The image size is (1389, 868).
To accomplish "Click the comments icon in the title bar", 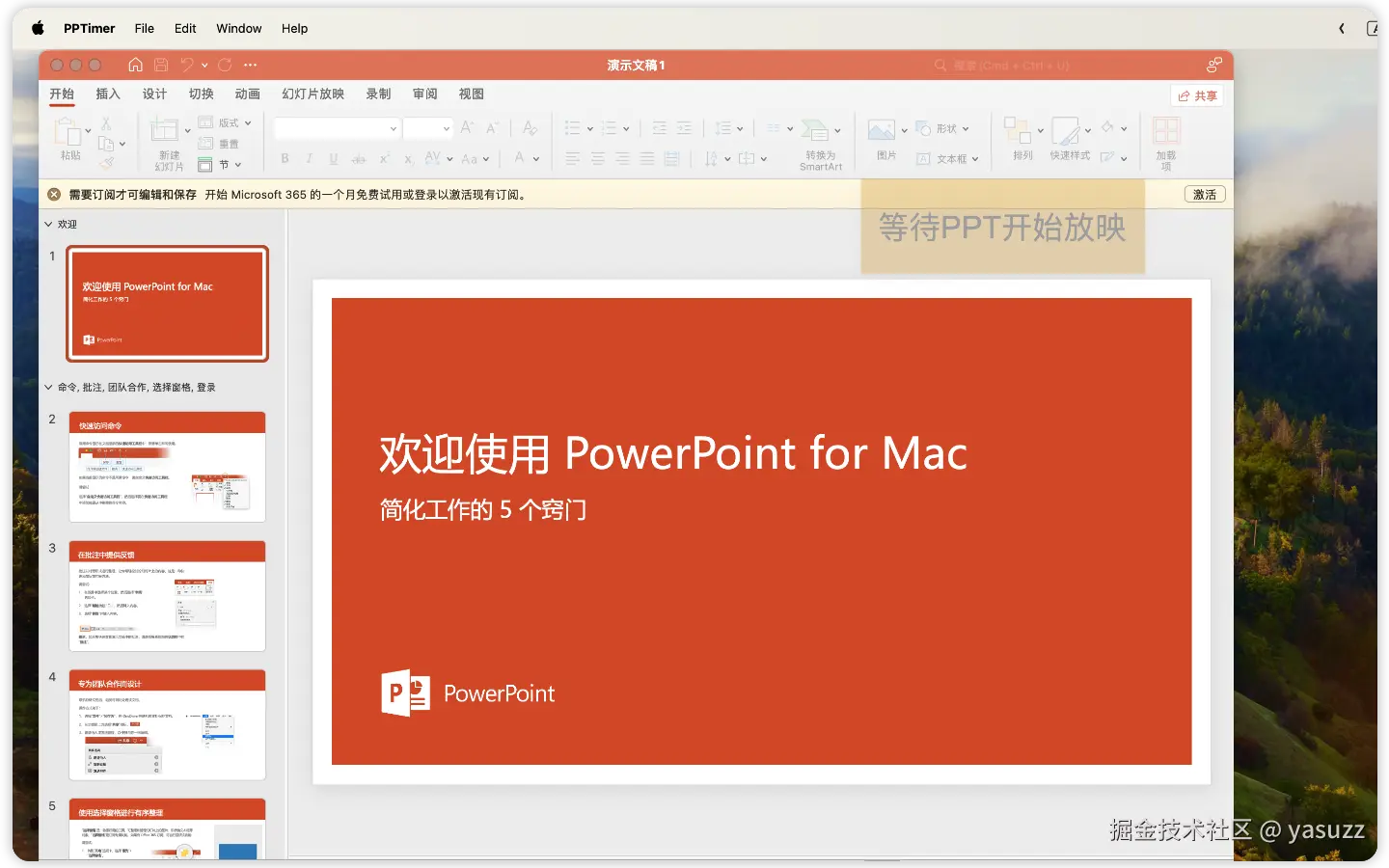I will point(1214,65).
